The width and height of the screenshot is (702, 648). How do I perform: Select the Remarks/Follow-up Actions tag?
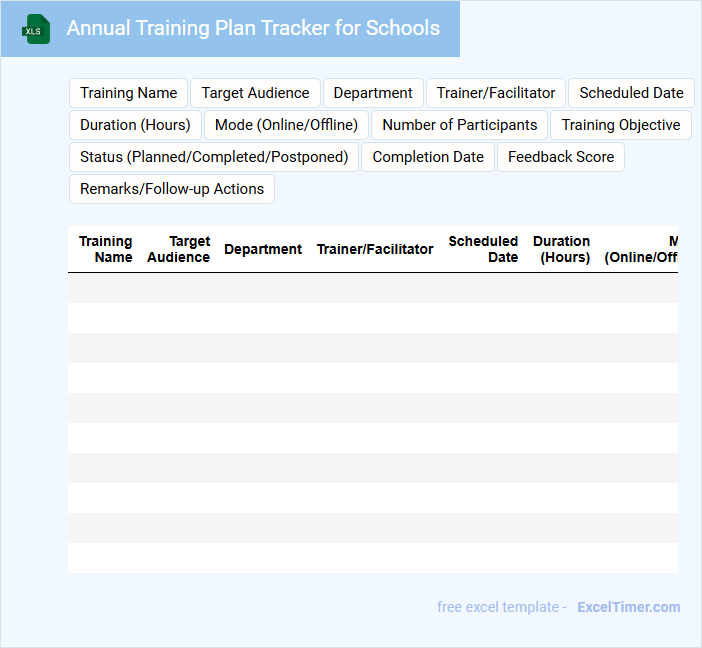point(172,189)
